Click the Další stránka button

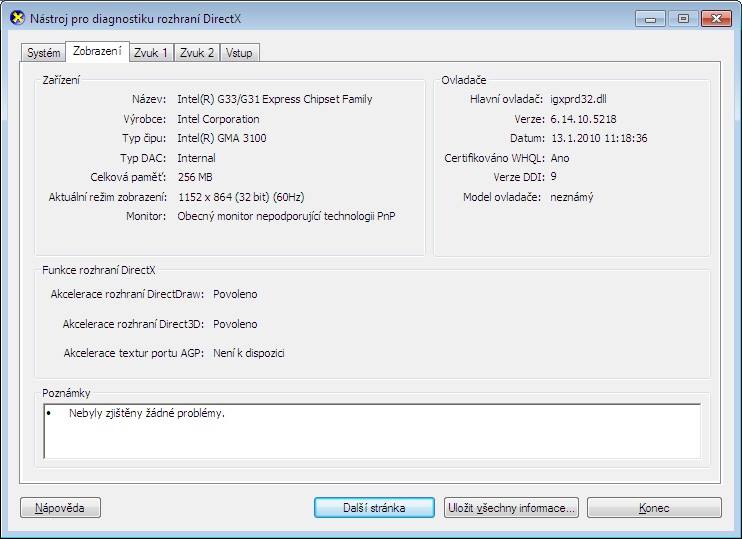[374, 508]
